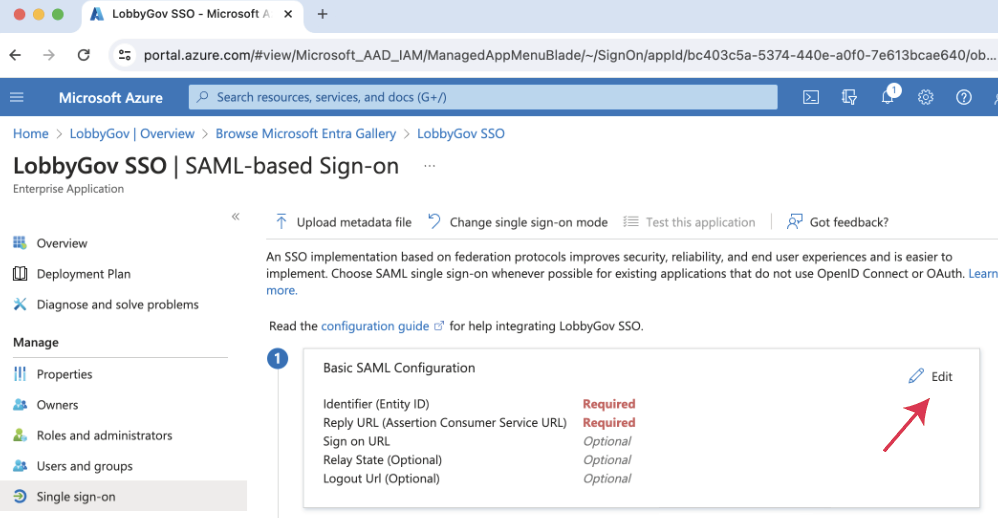This screenshot has height=518, width=998.
Task: Open the Directories and subscriptions filter icon
Action: point(849,97)
